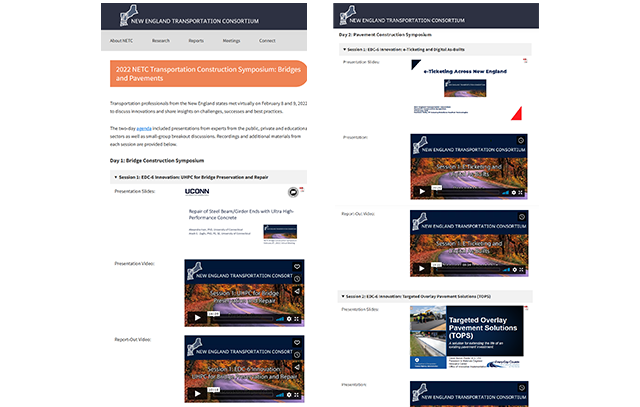The image size is (640, 407).
Task: Adjust volume on e-Ticketing Report-Out Video
Action: pos(507,270)
